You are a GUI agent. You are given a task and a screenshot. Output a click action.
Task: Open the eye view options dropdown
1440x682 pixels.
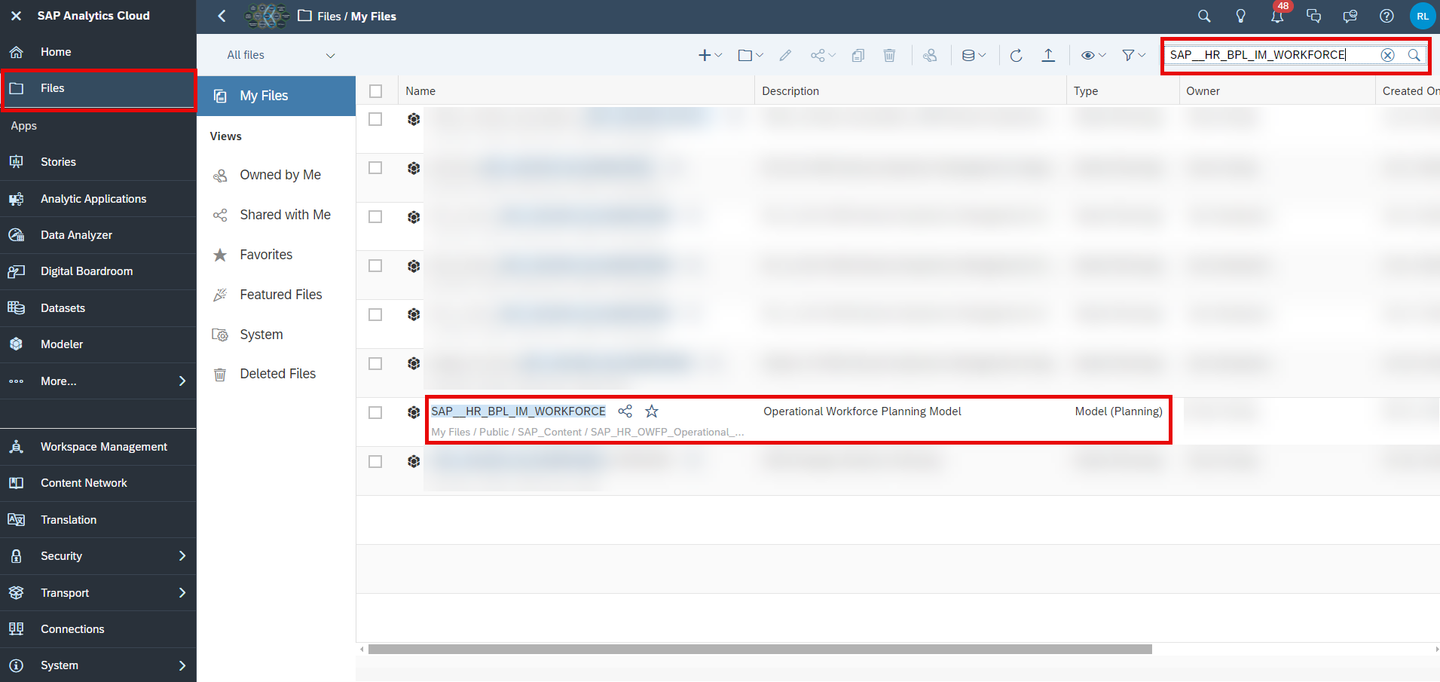[x=1093, y=56]
